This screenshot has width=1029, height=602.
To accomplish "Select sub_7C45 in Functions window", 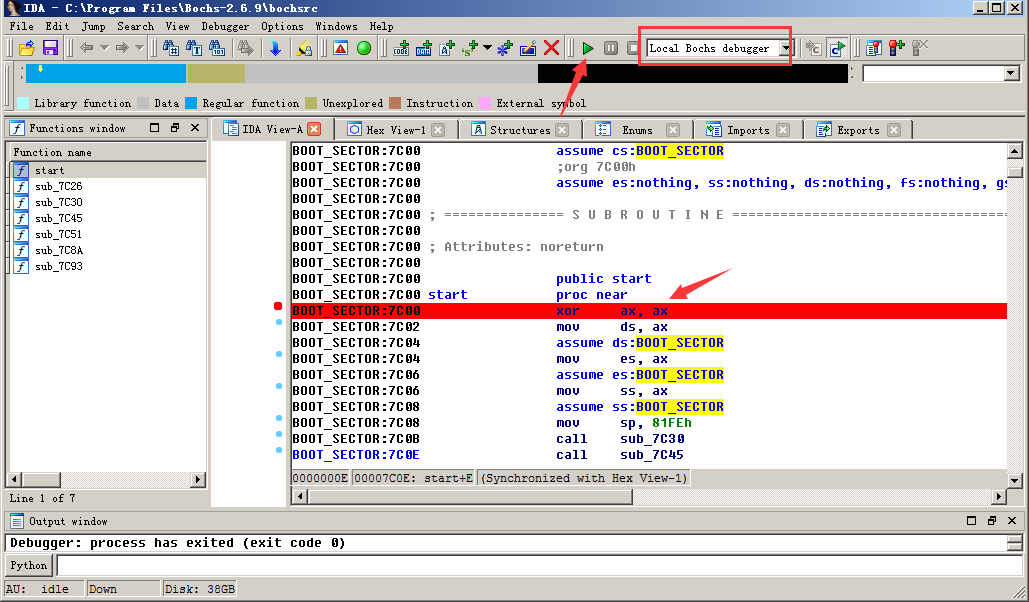I will [x=58, y=218].
